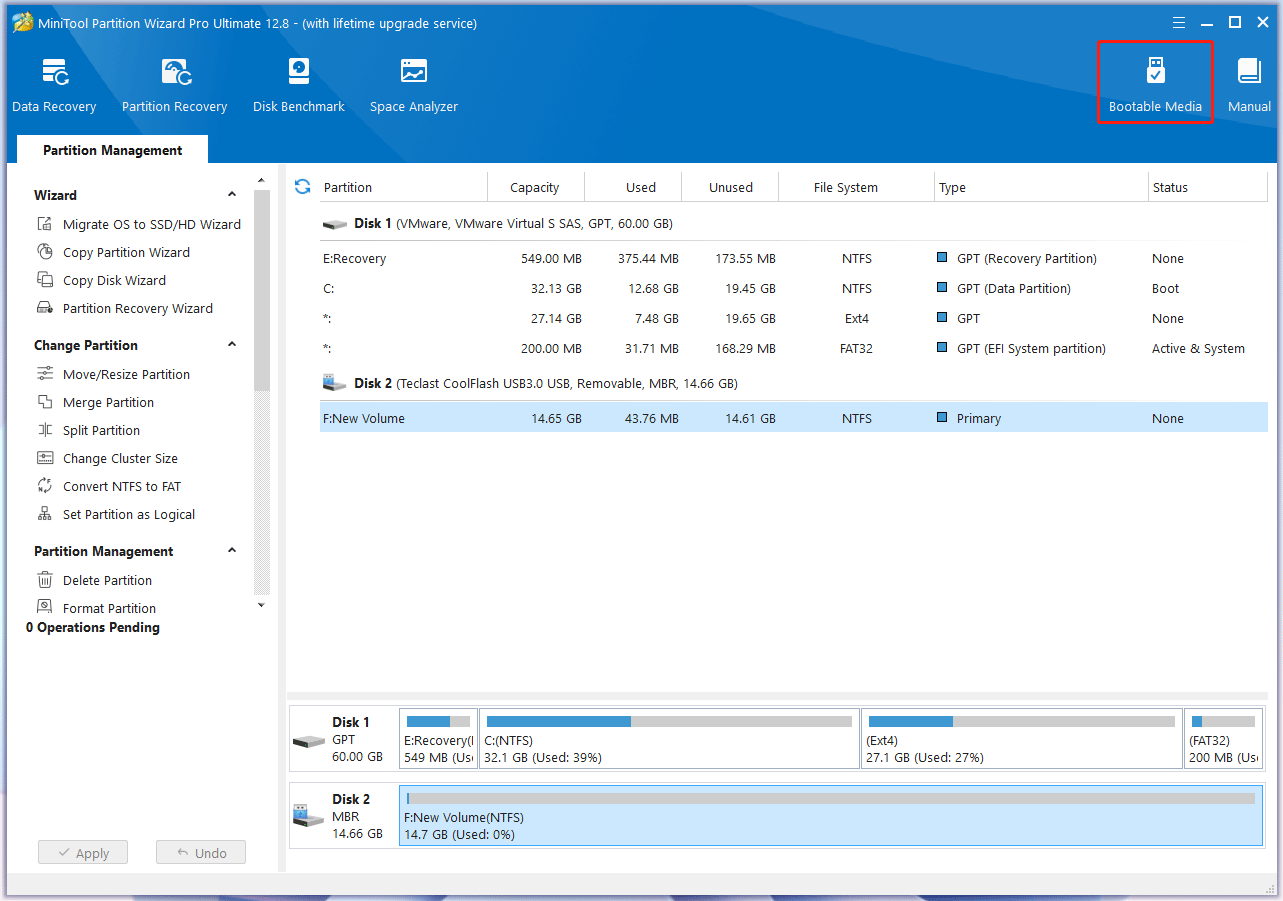Select the (FAT32) block in disk map
1283x901 pixels.
[1224, 739]
